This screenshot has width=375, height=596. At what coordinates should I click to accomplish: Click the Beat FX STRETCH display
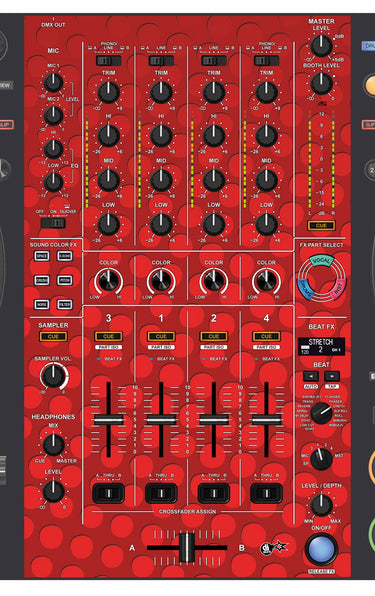pos(321,346)
